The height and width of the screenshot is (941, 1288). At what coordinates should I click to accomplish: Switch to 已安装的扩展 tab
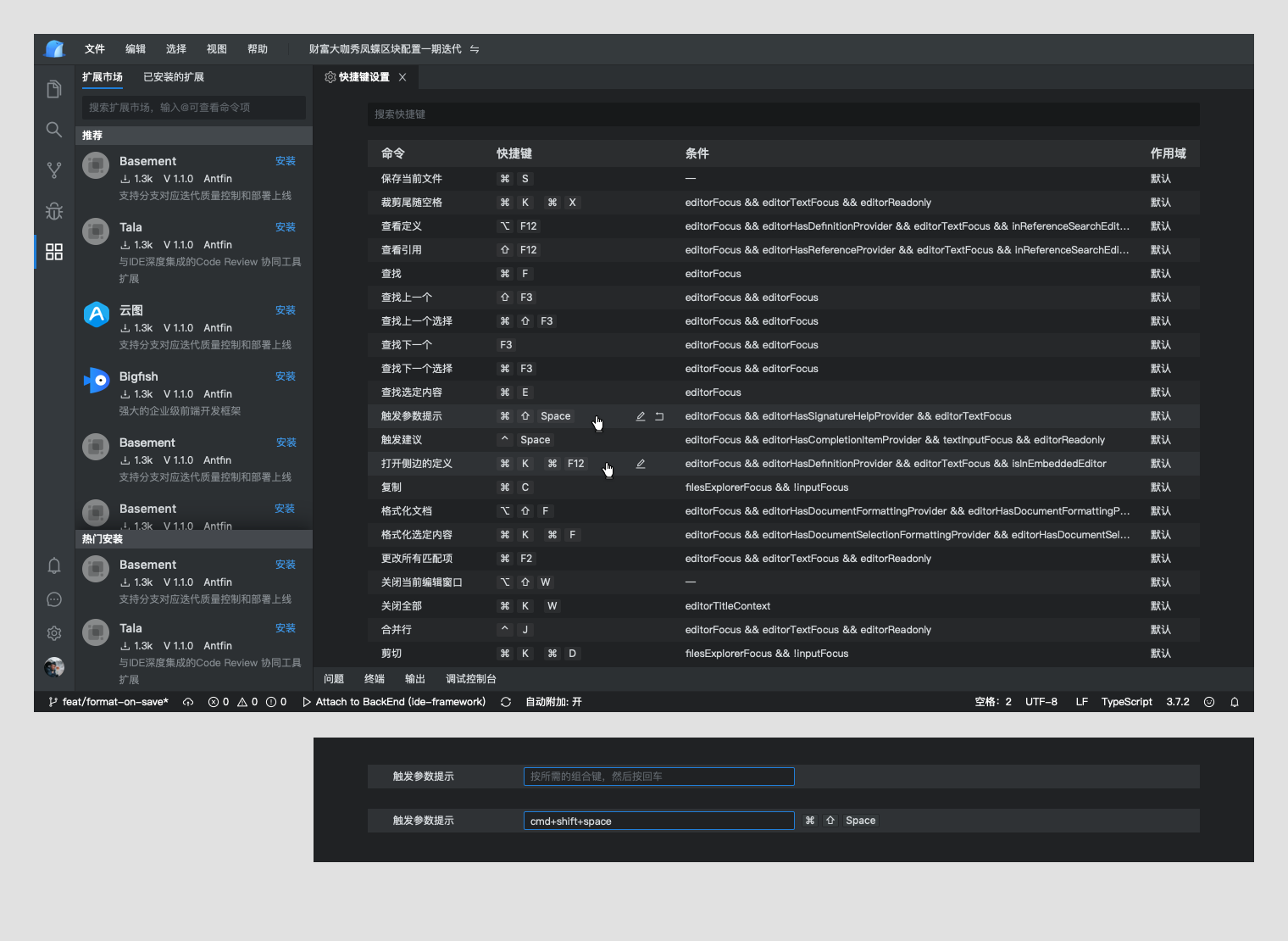(174, 77)
